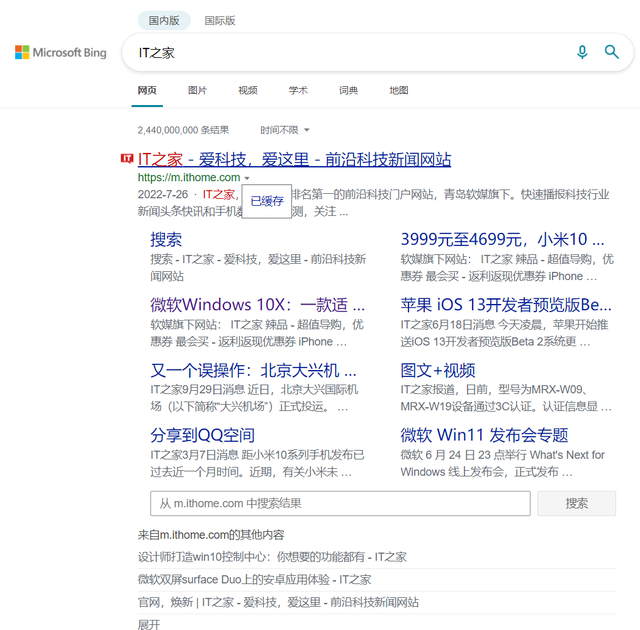Open 官网，焕新 | IT之家 link
This screenshot has width=640, height=630.
tap(278, 602)
